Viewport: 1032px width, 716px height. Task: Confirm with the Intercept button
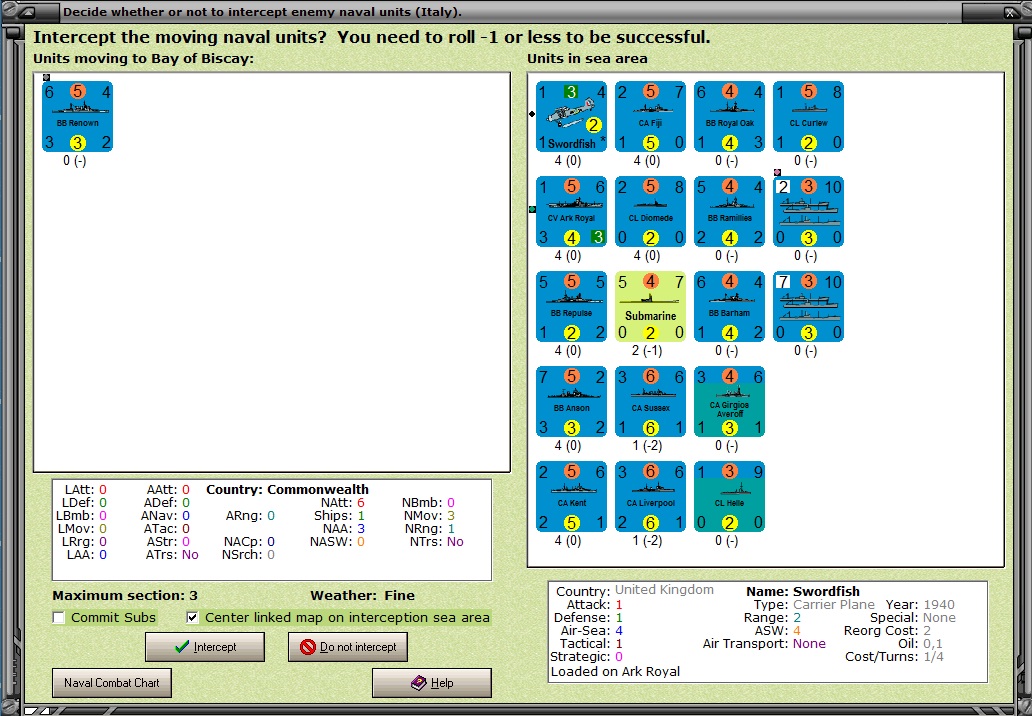[205, 647]
